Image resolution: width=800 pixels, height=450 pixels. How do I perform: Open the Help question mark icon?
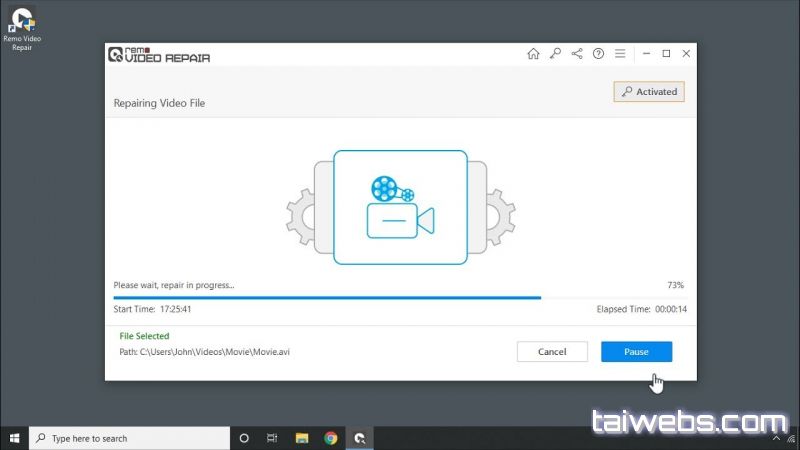tap(598, 54)
